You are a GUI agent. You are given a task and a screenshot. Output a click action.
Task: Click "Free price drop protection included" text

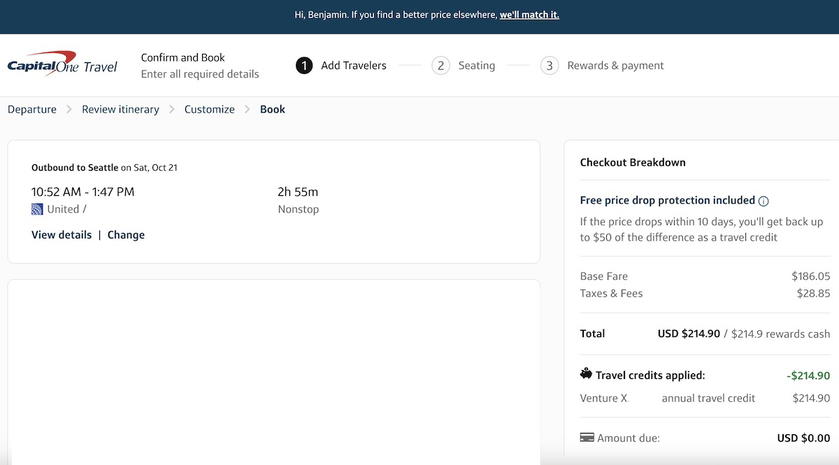(x=667, y=200)
